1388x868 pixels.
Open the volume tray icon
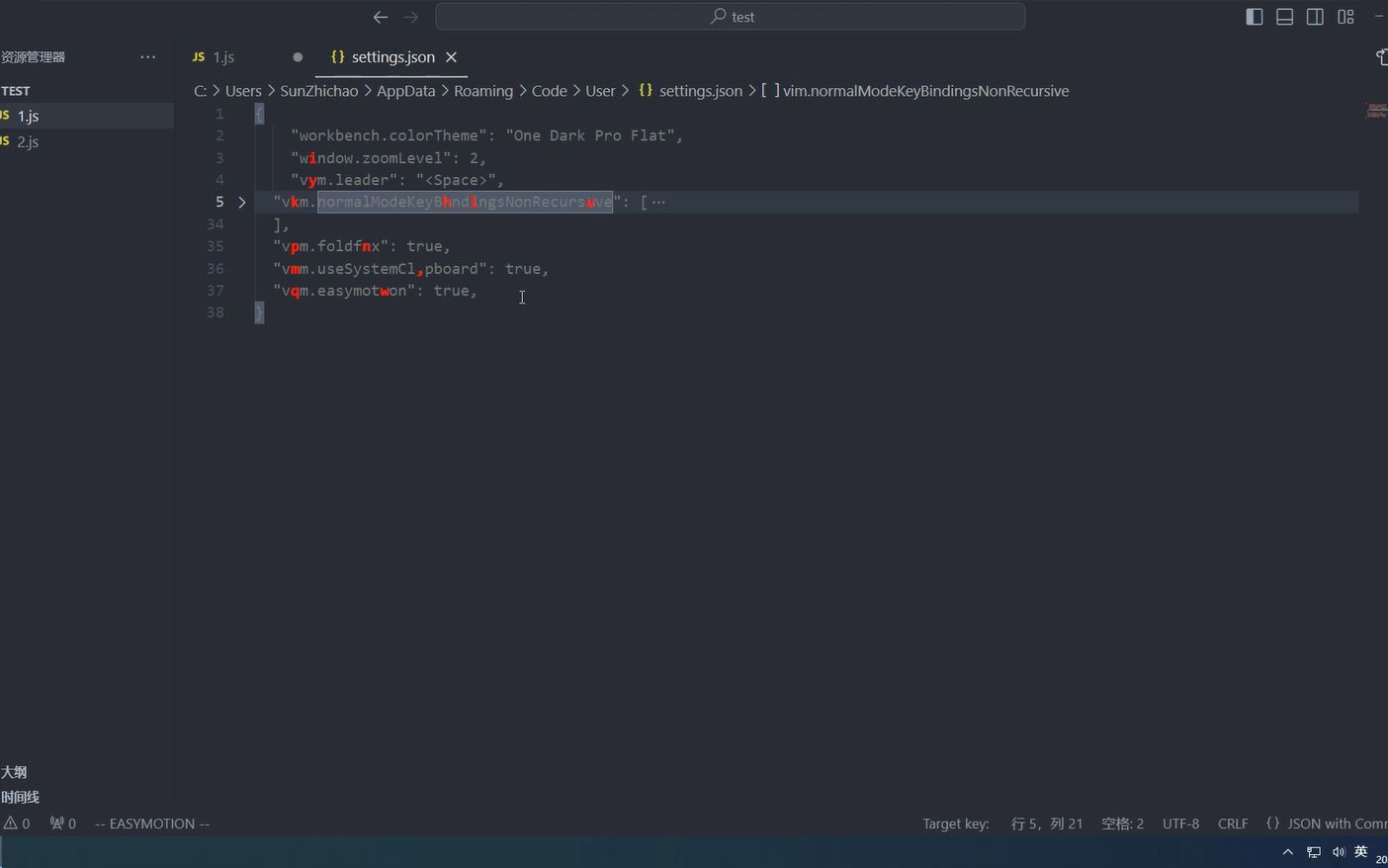tap(1339, 852)
